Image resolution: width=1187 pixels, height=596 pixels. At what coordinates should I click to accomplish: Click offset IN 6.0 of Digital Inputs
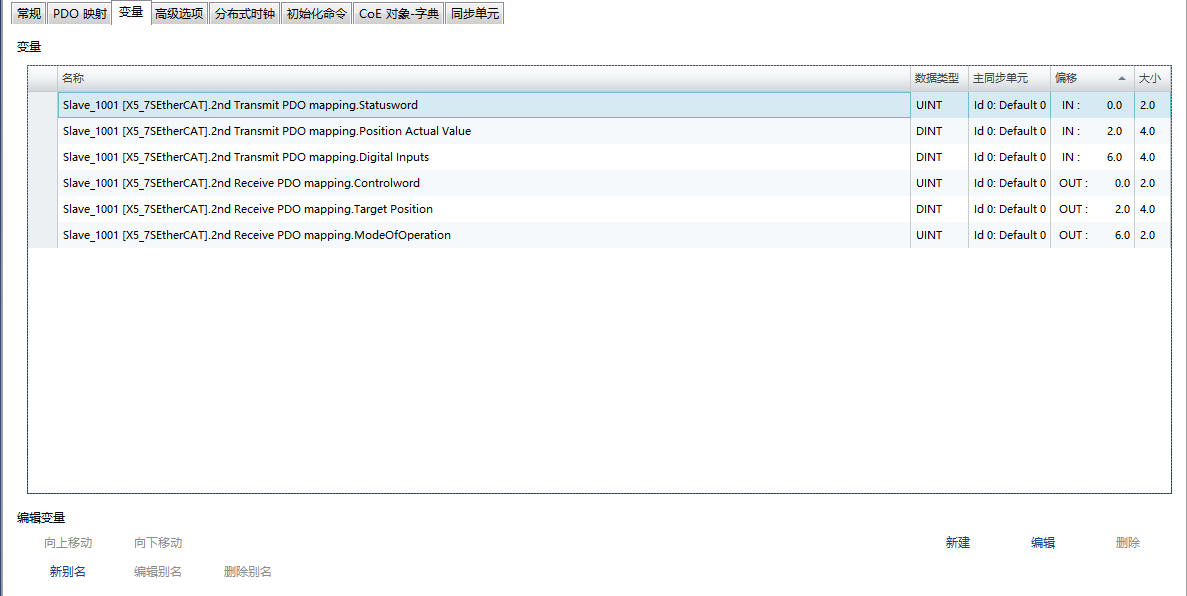tap(1092, 157)
